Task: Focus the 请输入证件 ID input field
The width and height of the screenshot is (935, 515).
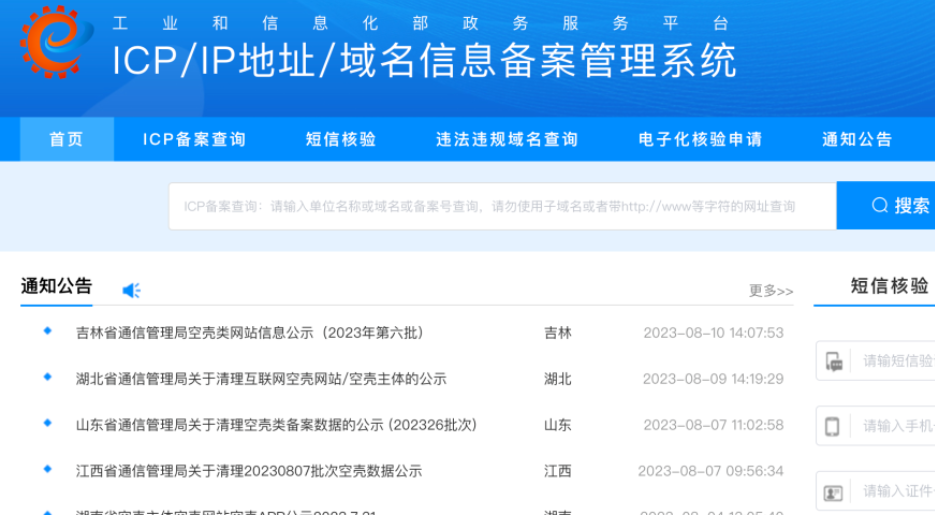Action: click(x=875, y=491)
